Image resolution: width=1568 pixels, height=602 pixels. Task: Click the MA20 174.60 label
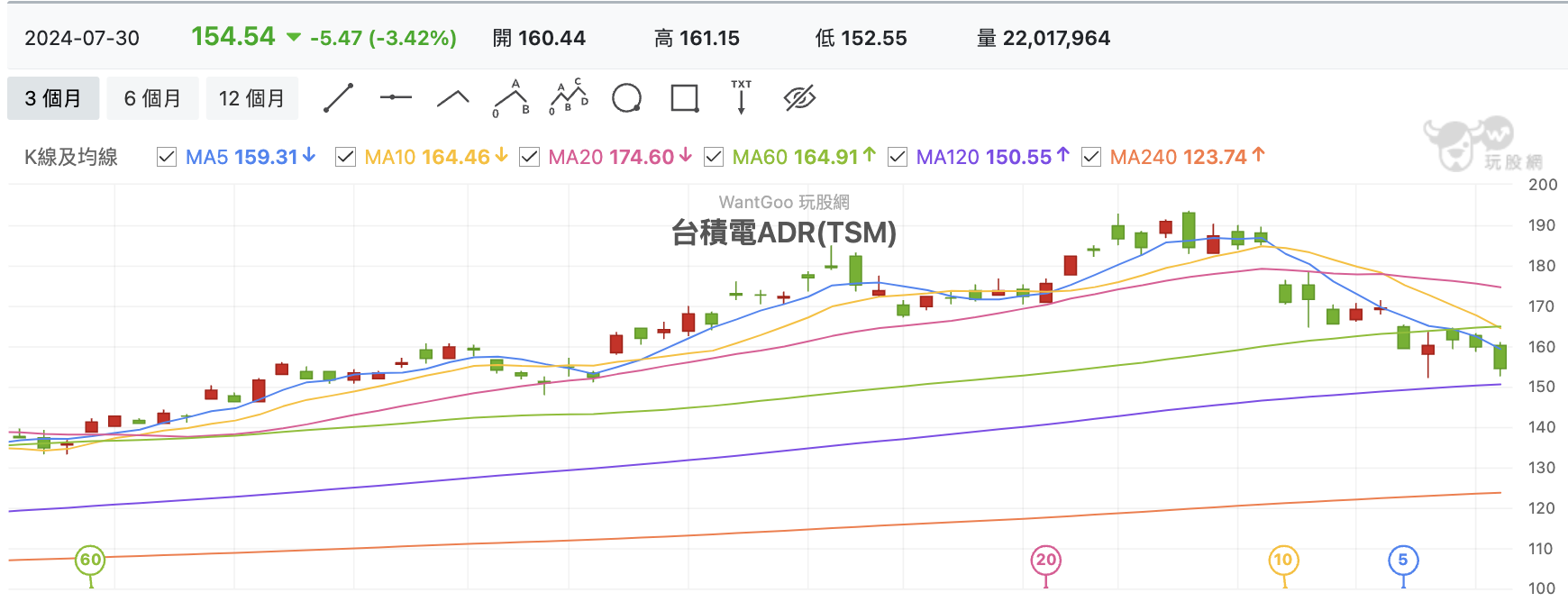(x=620, y=157)
